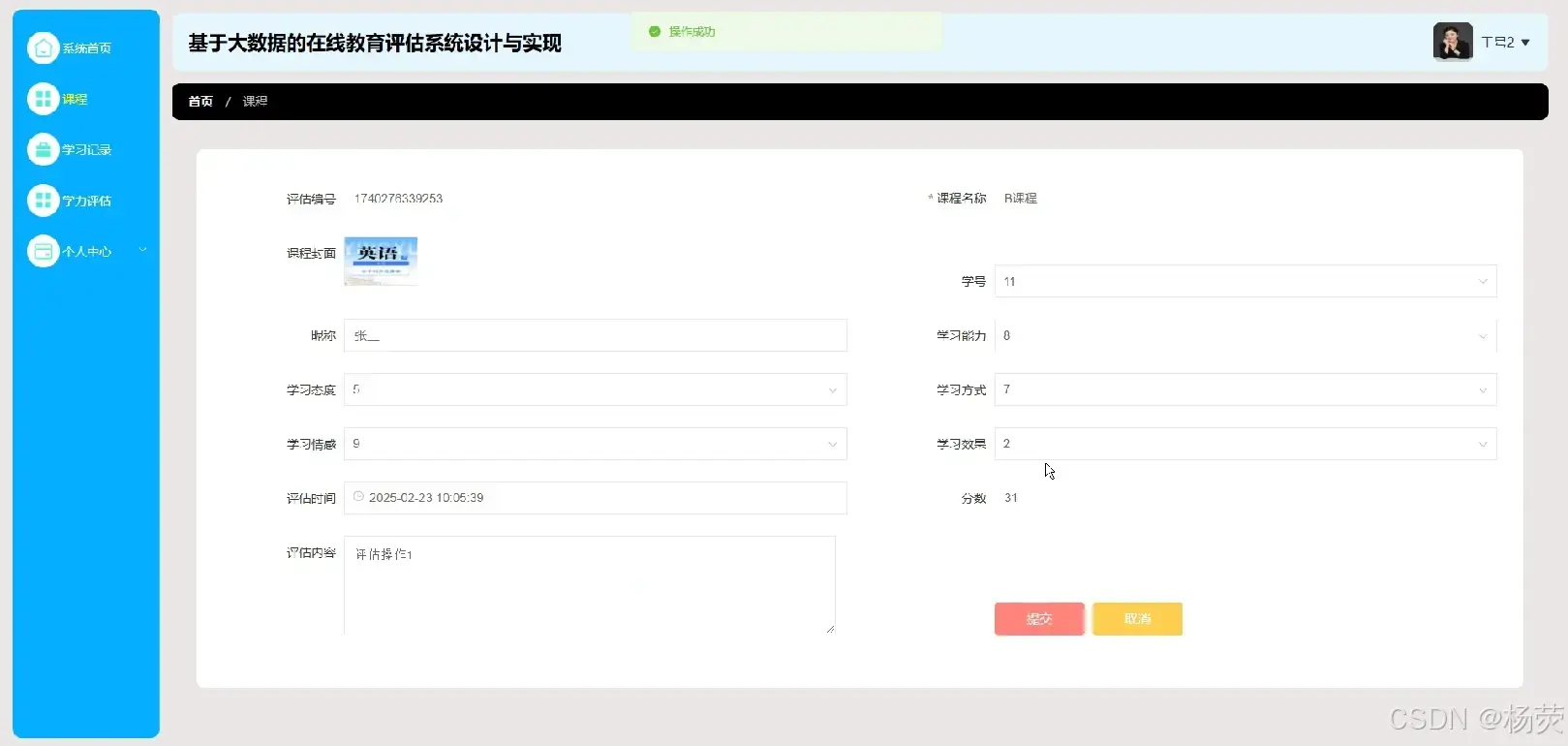Viewport: 1568px width, 746px height.
Task: Click the 课程名称 value B课程
Action: (1021, 199)
